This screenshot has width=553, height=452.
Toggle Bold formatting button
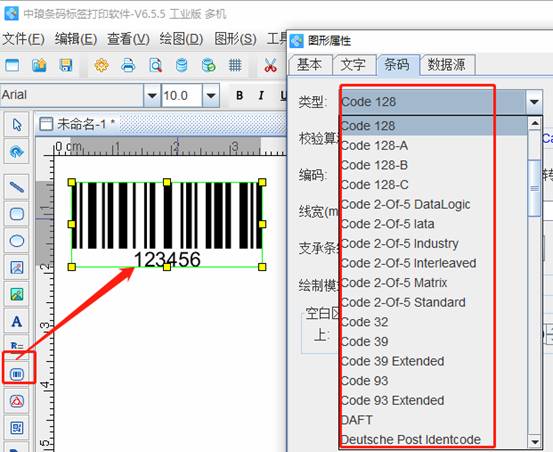coord(239,96)
